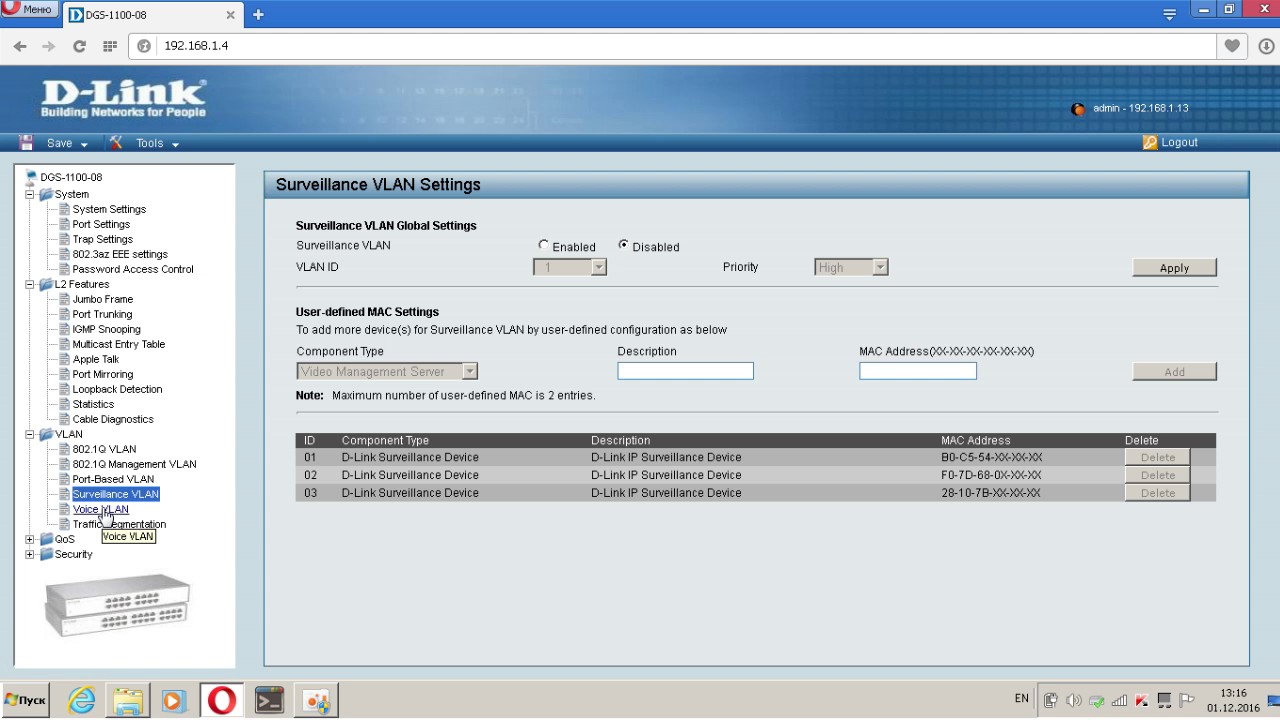The image size is (1280, 720).
Task: Open File Explorer from the taskbar
Action: click(127, 700)
